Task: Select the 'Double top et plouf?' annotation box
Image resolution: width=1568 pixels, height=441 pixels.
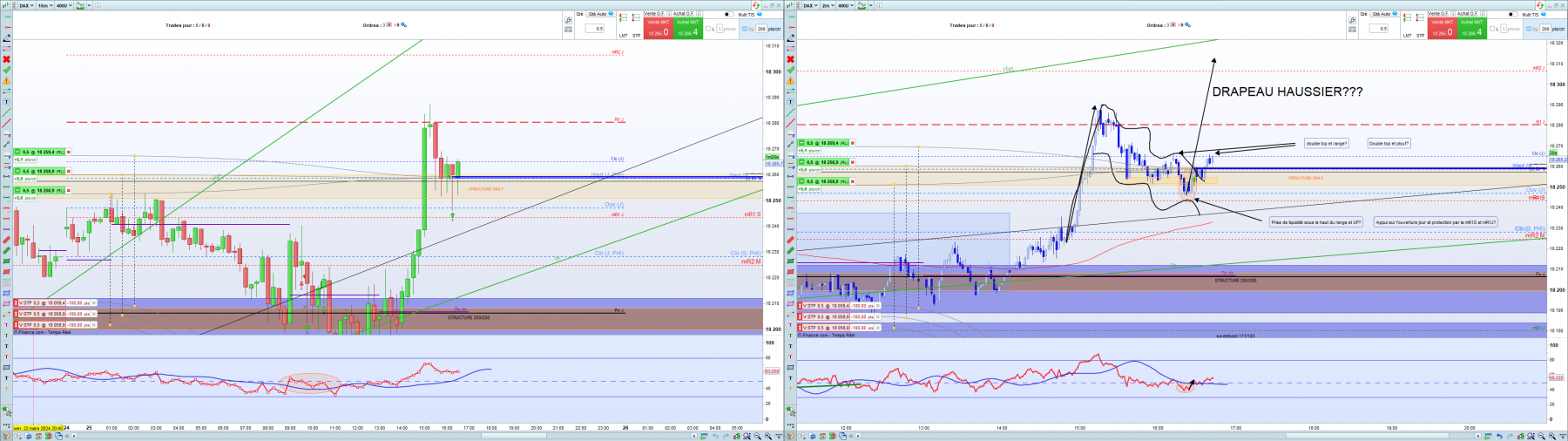Action: click(1389, 143)
